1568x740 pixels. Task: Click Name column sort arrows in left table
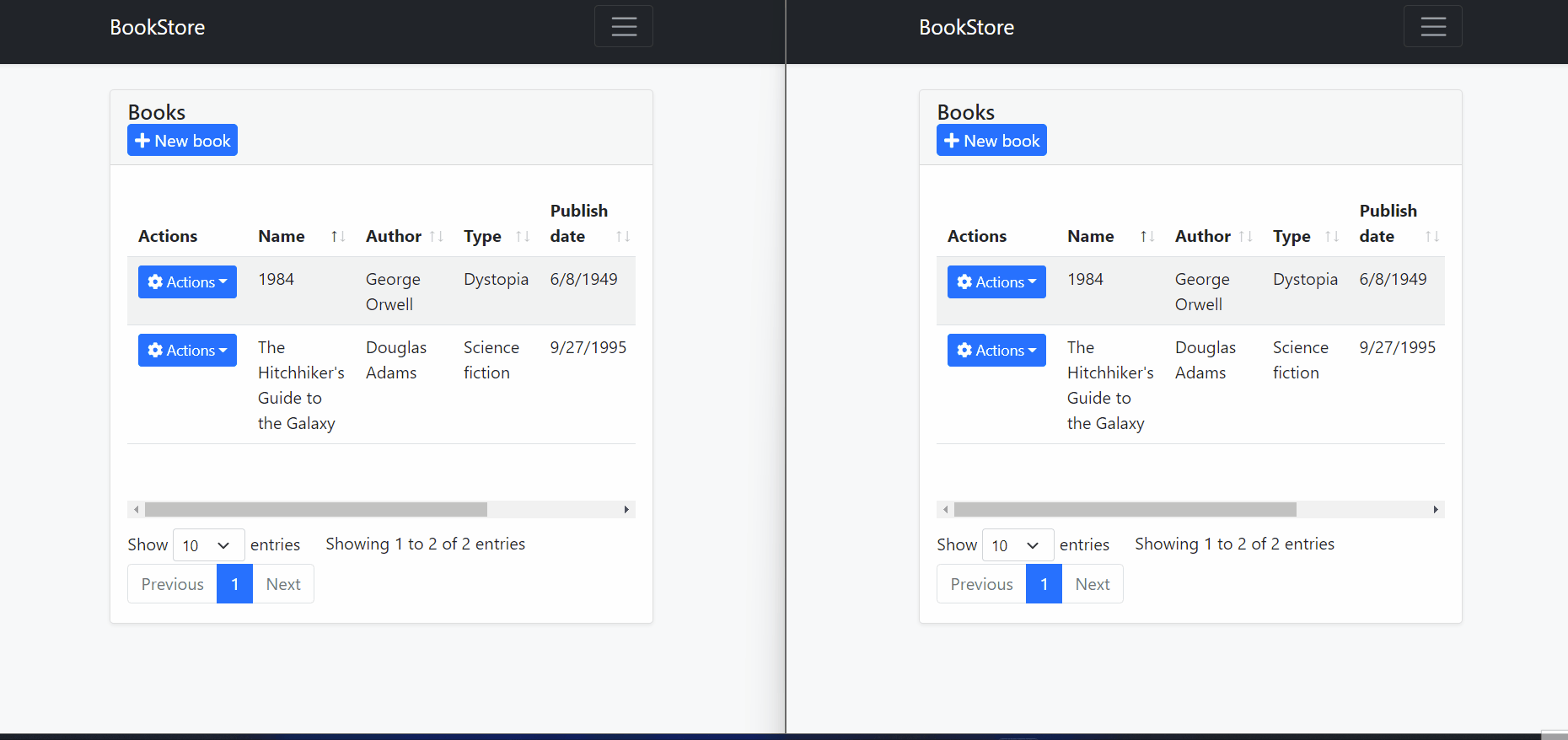pyautogui.click(x=337, y=237)
